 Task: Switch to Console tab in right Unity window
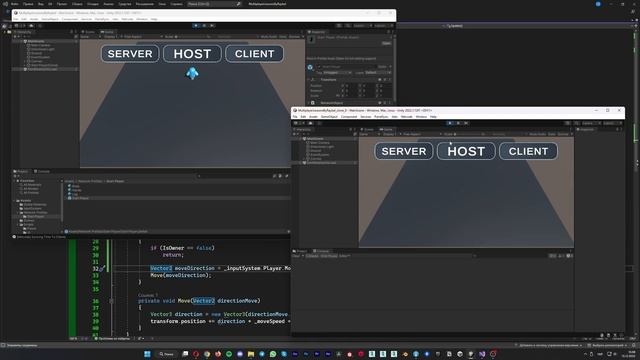[x=321, y=251]
